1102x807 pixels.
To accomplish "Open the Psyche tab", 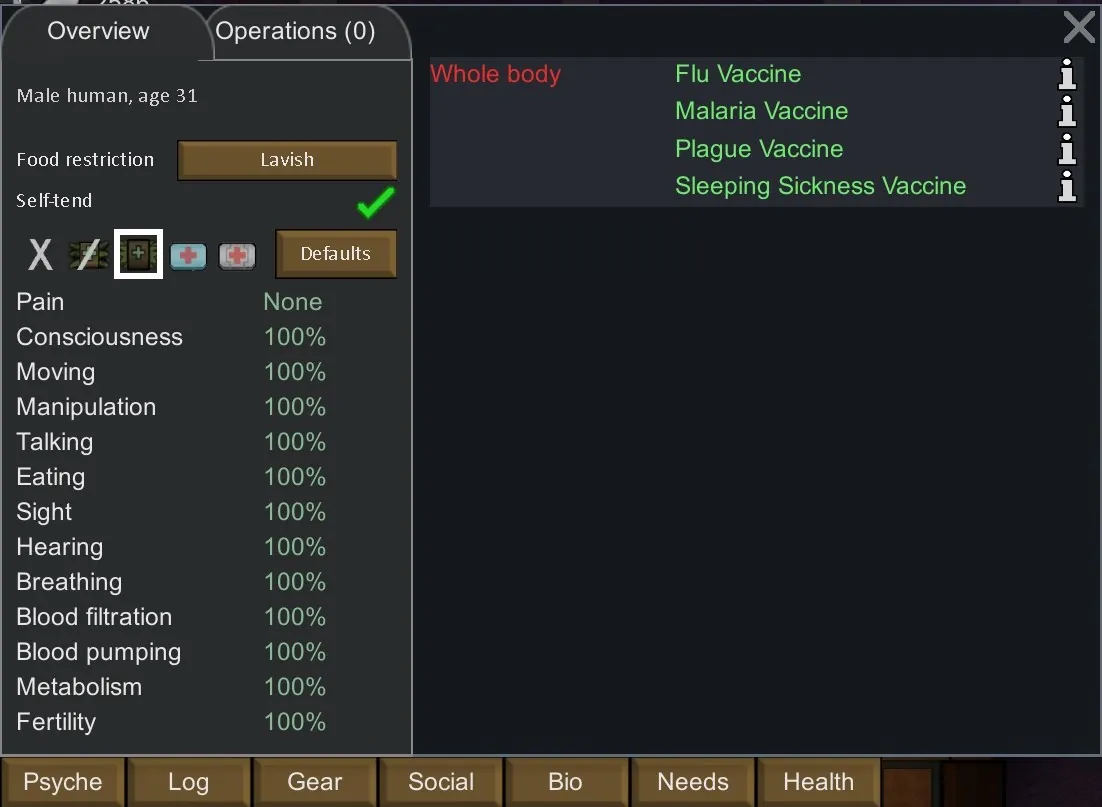I will coord(63,782).
